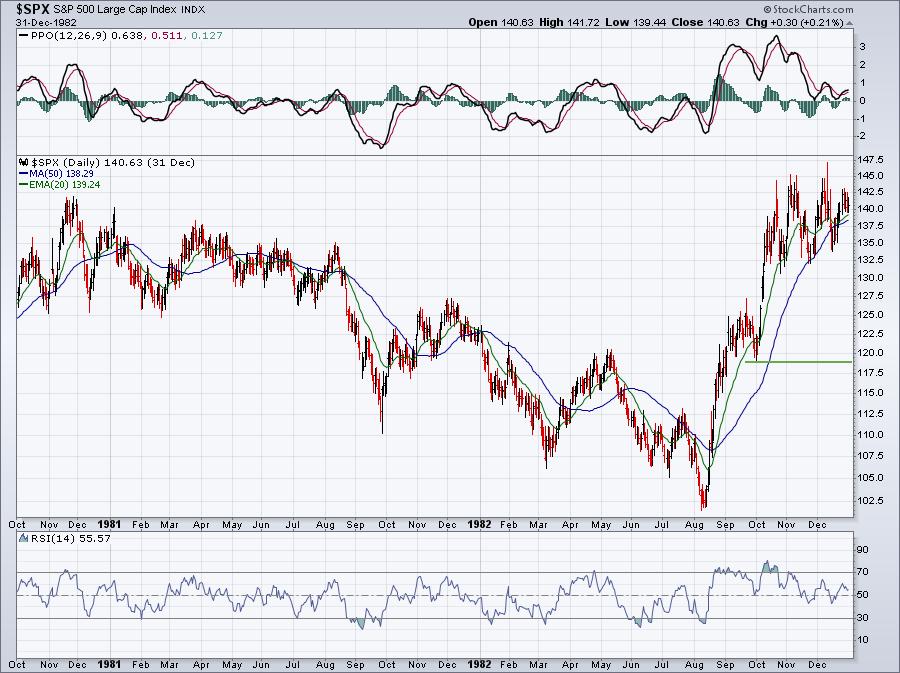Click the blue MA(50) legend line marker
Image resolution: width=900 pixels, height=673 pixels.
(23, 173)
